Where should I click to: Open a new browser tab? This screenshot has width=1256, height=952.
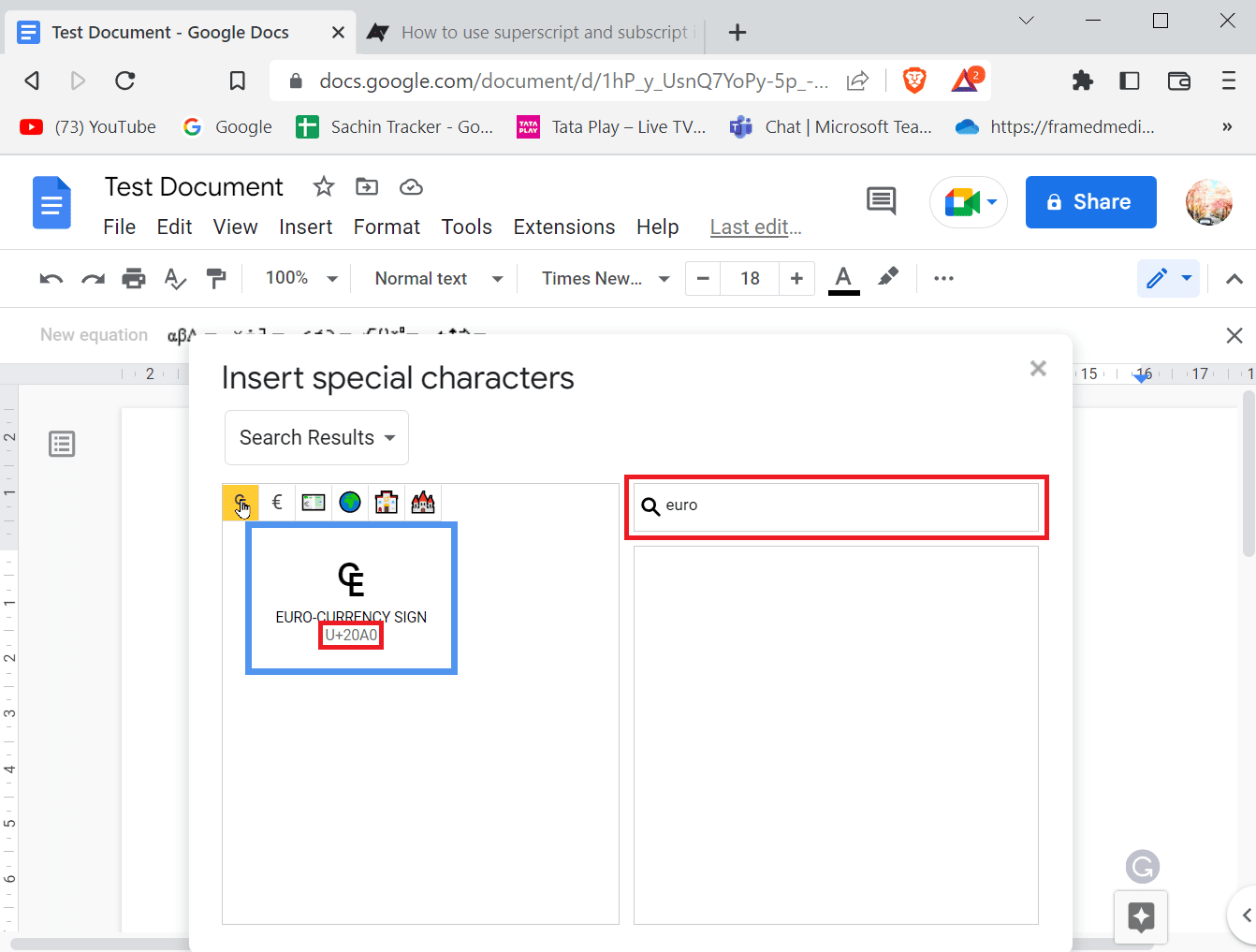pos(738,33)
